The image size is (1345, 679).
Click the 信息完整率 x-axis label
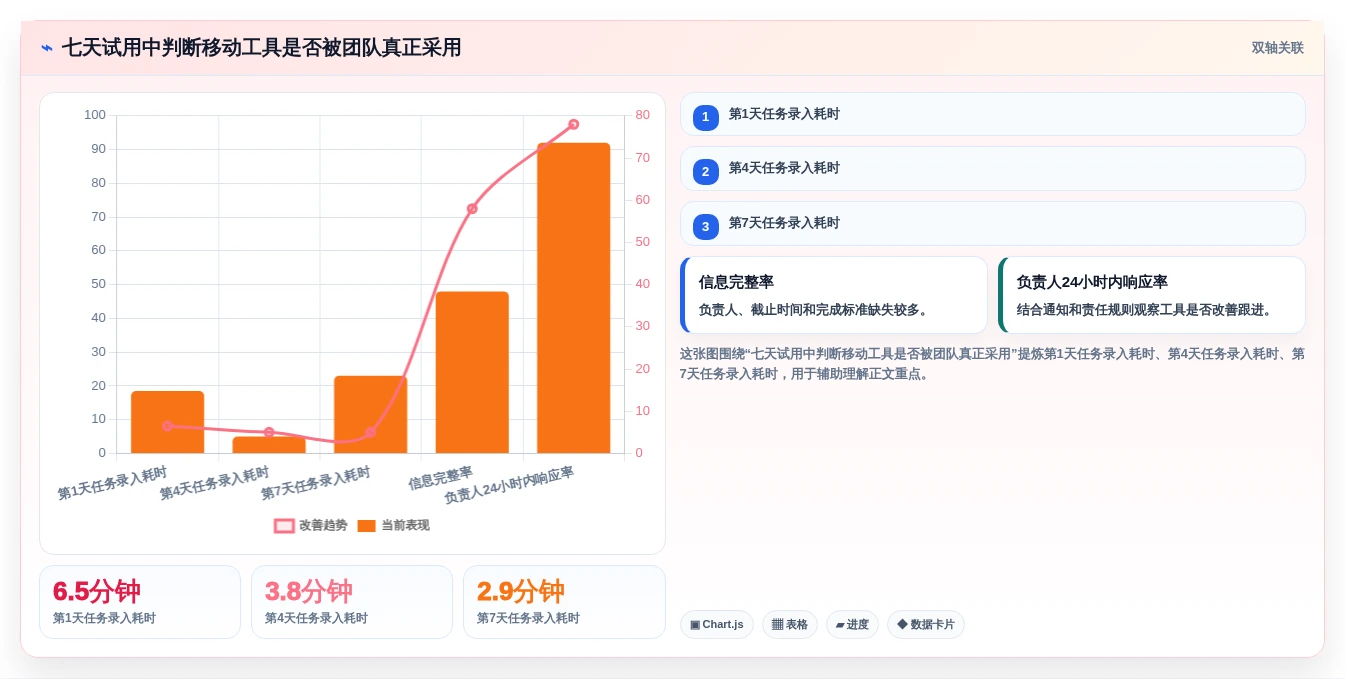pos(440,478)
